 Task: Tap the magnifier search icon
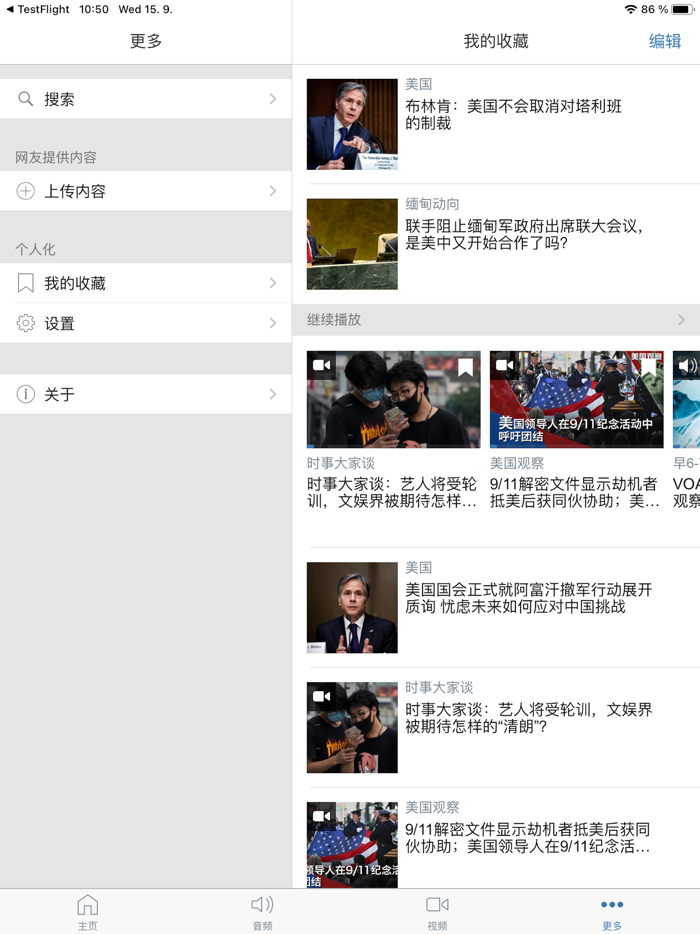click(x=25, y=99)
